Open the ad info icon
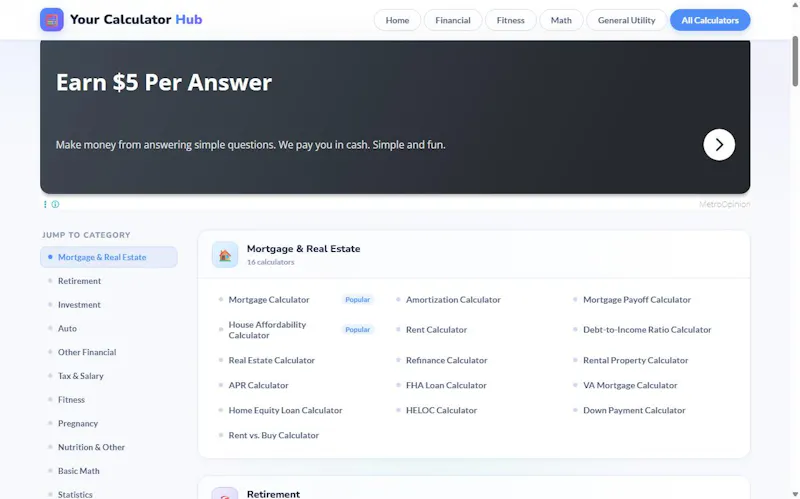 pyautogui.click(x=55, y=204)
